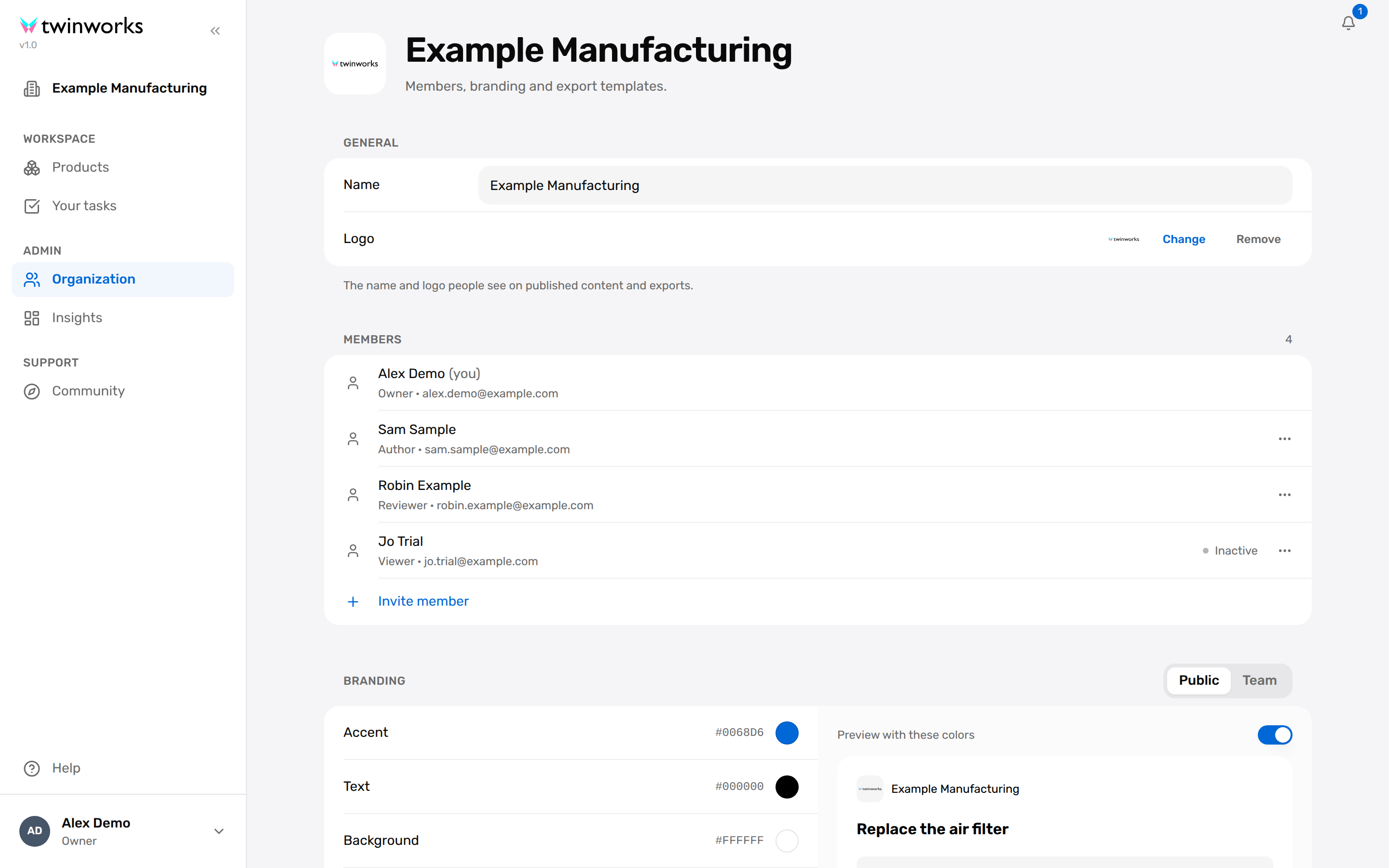Open more options for Sam Sample

pyautogui.click(x=1284, y=439)
